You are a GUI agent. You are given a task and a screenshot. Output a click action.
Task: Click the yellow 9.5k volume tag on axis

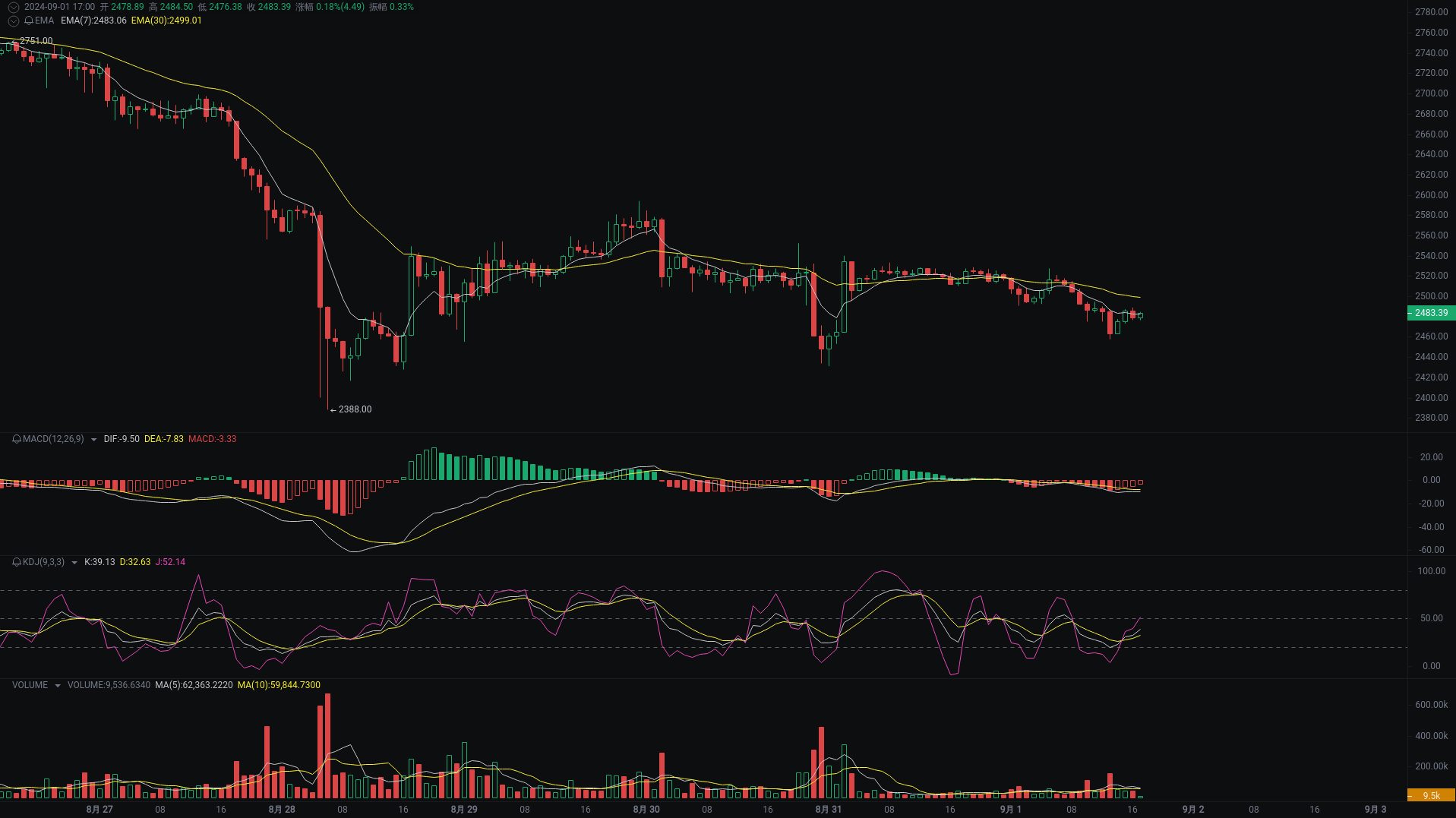tap(1431, 794)
